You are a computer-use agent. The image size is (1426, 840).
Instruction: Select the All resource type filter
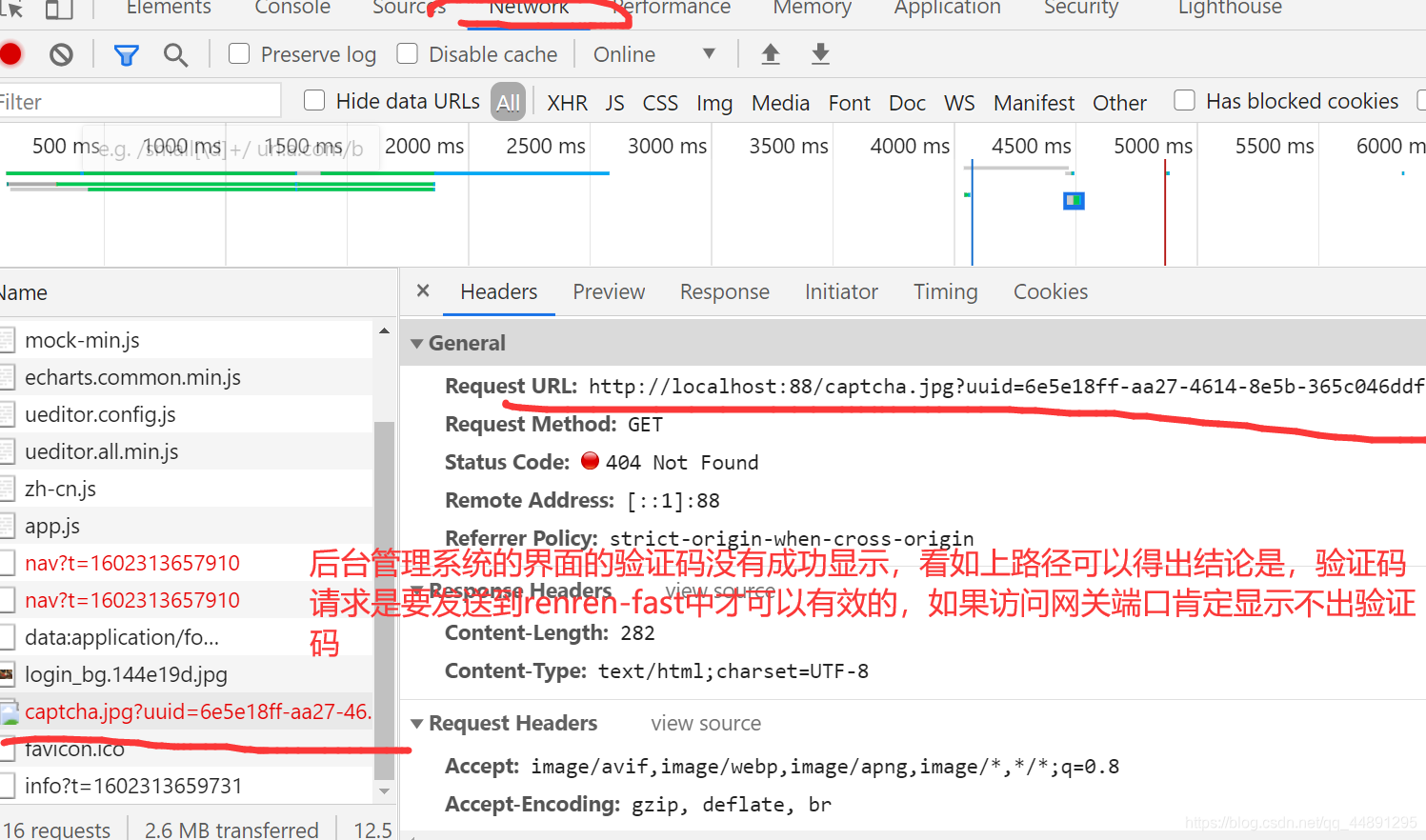click(509, 102)
